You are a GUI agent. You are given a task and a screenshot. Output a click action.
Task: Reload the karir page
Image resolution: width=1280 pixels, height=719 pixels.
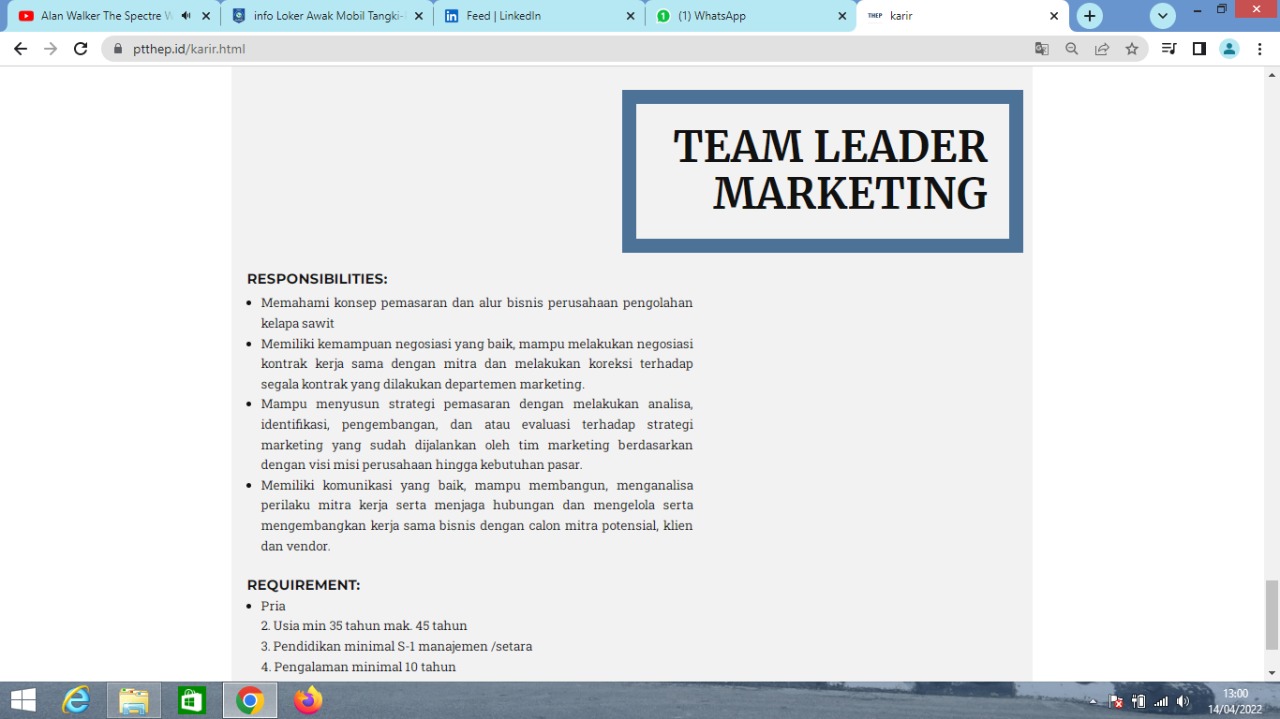point(81,49)
